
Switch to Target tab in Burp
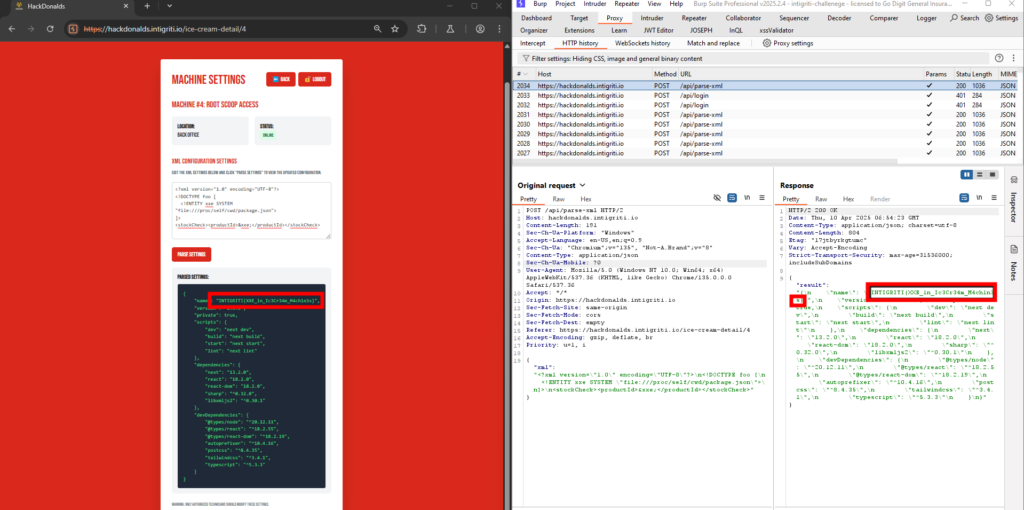(x=579, y=18)
